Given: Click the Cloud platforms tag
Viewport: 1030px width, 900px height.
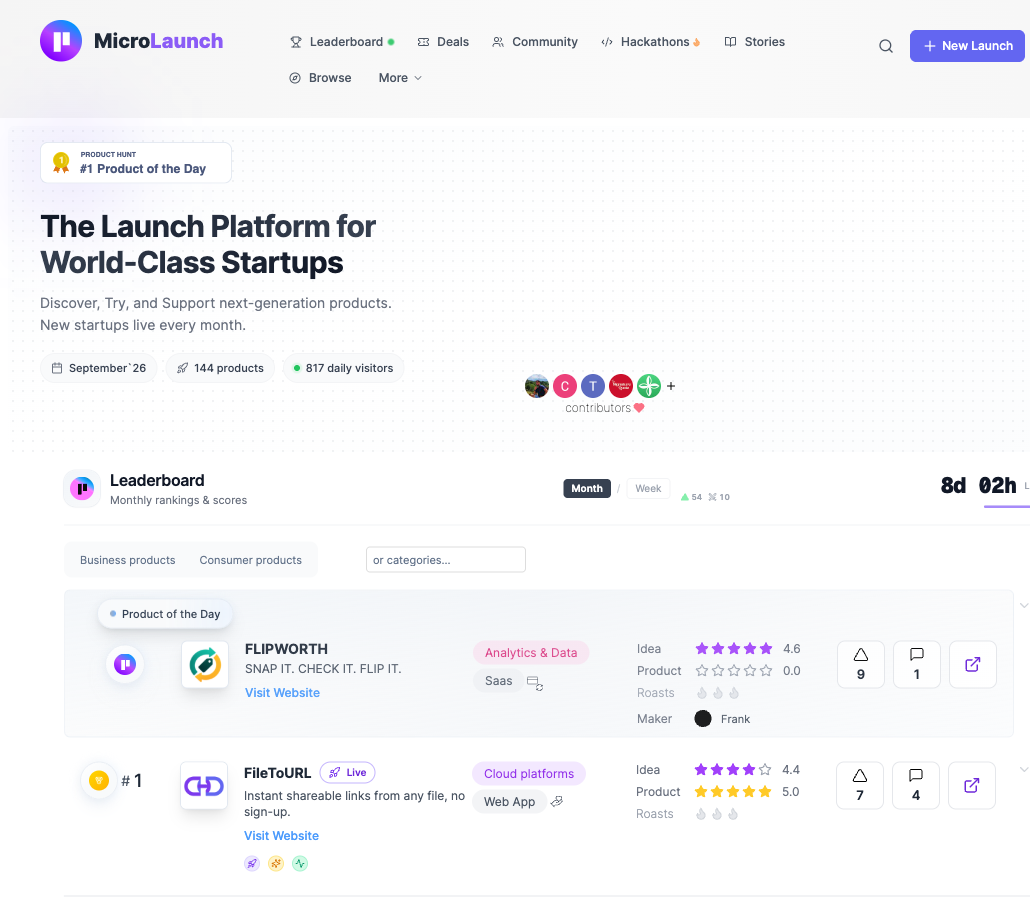Looking at the screenshot, I should (529, 773).
